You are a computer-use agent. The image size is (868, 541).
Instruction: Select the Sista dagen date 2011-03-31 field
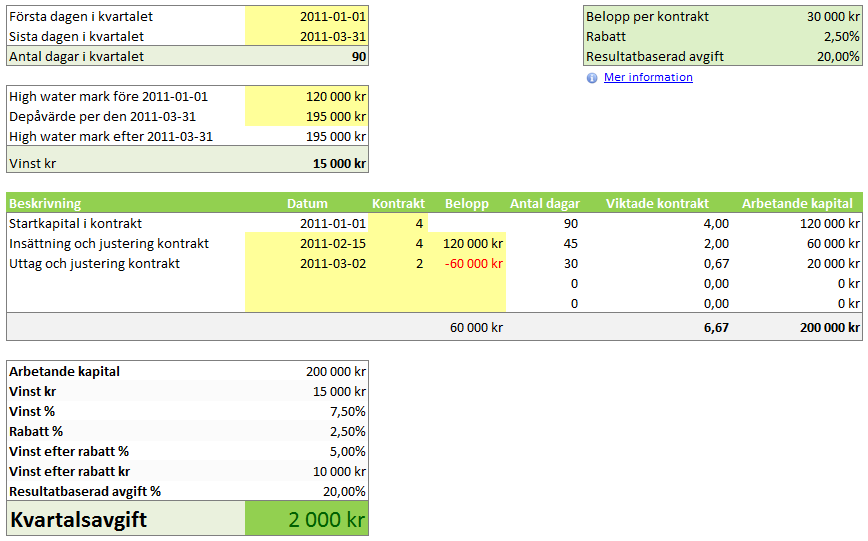307,37
